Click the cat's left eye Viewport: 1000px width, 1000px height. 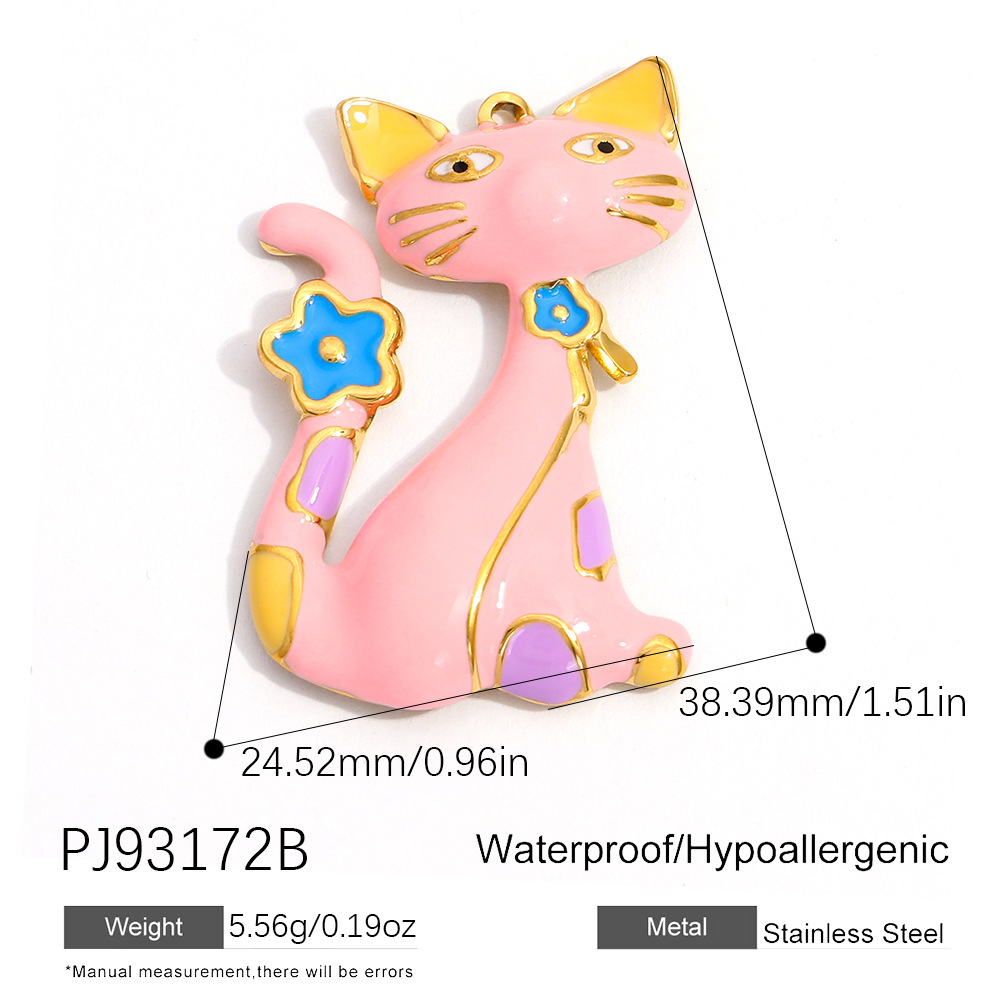pos(464,165)
